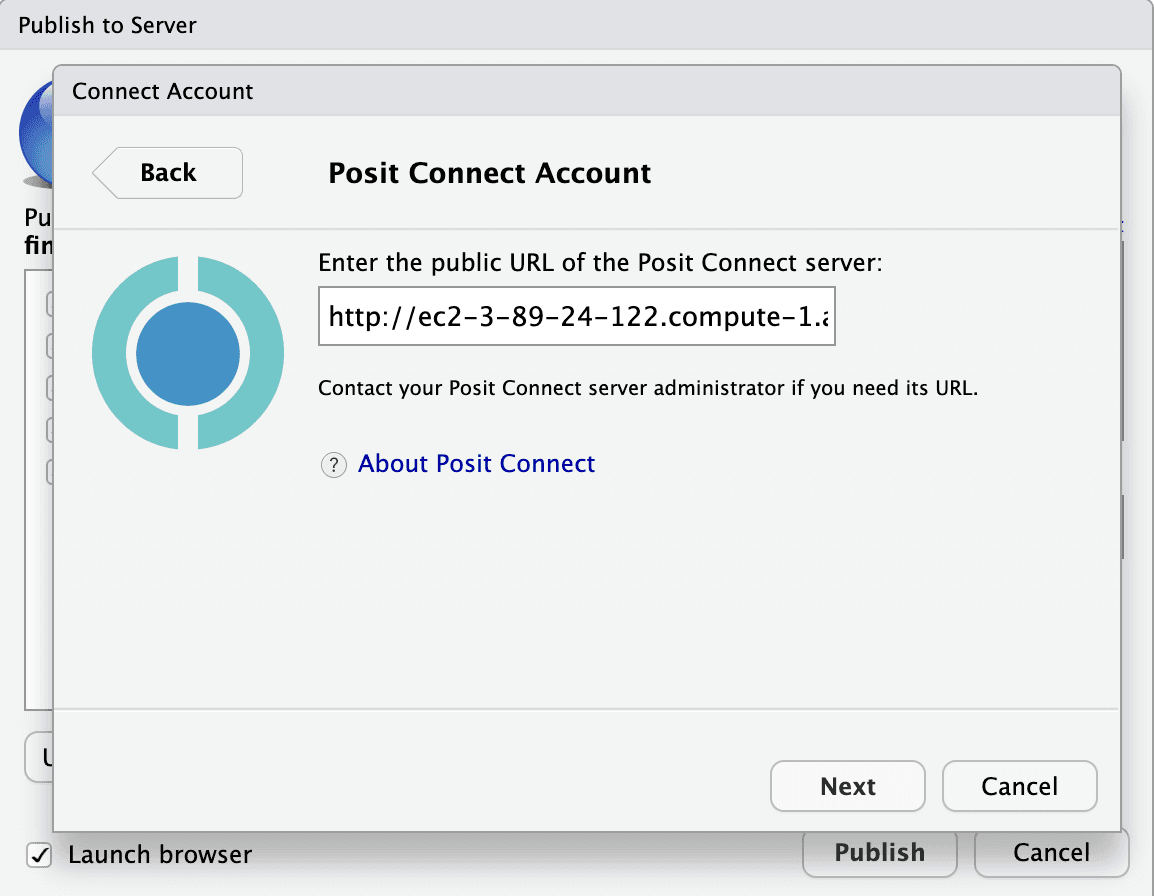Click the Posit Connect Account heading

(x=489, y=173)
